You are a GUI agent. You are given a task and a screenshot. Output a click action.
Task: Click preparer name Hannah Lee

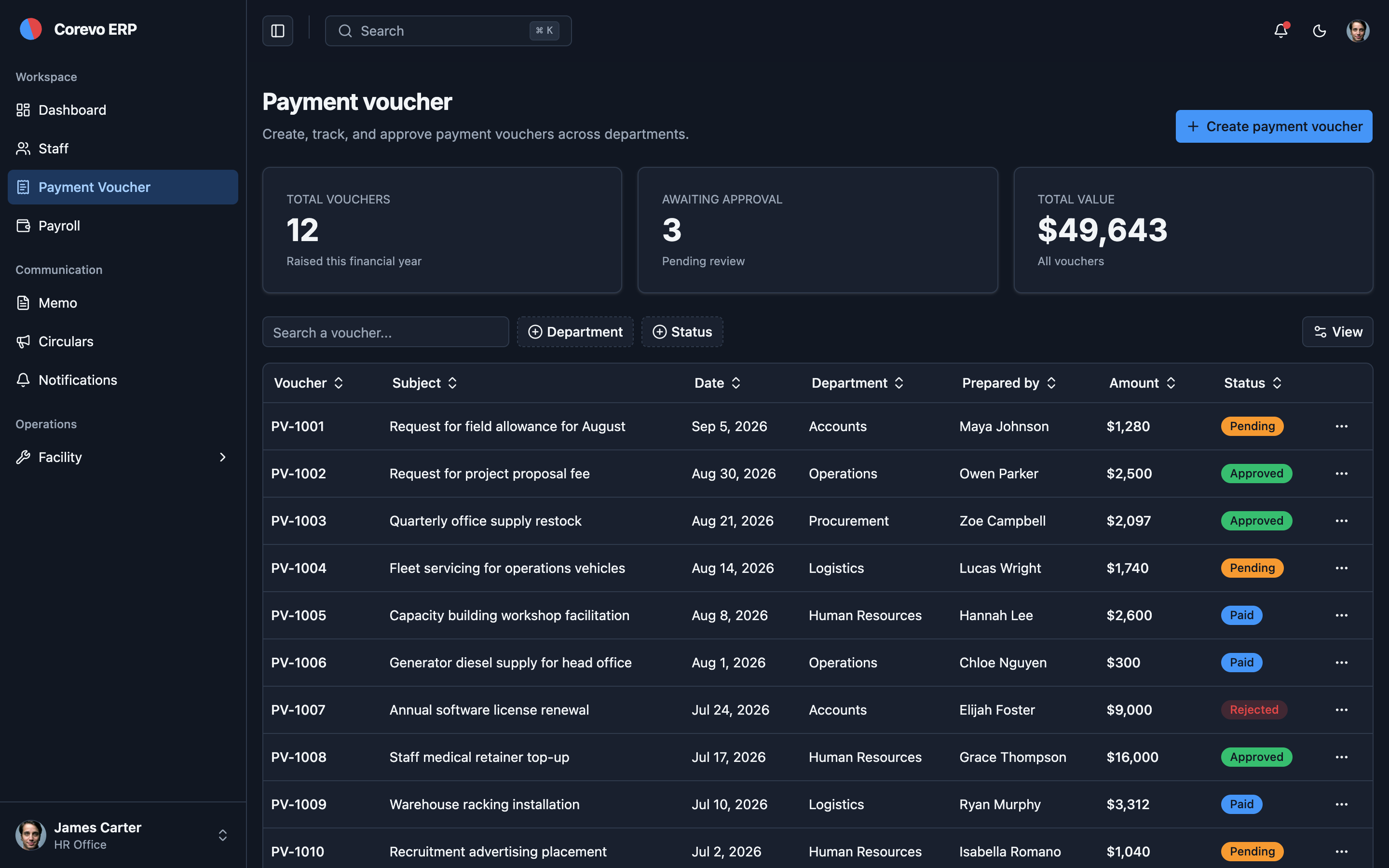(x=996, y=615)
